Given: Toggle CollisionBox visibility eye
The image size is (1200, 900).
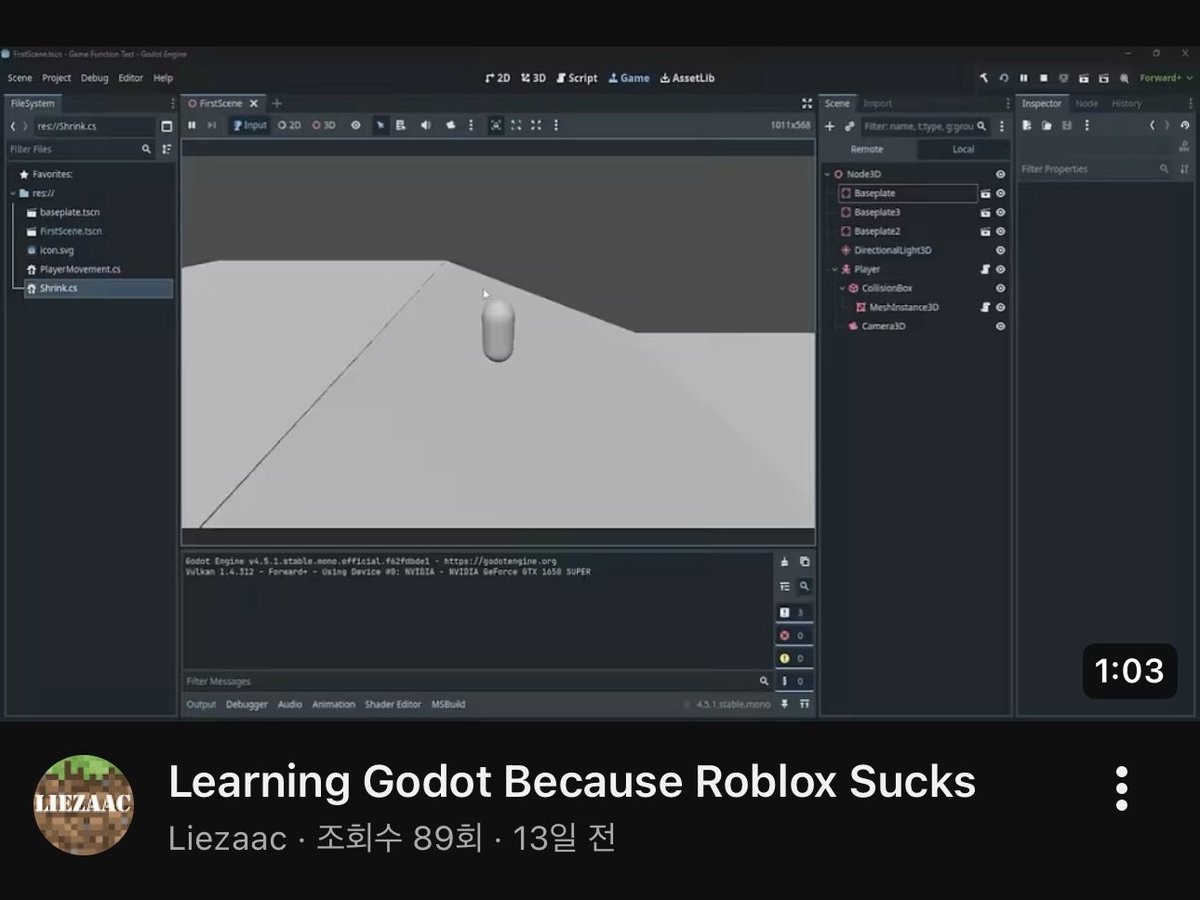Looking at the screenshot, I should [1000, 288].
